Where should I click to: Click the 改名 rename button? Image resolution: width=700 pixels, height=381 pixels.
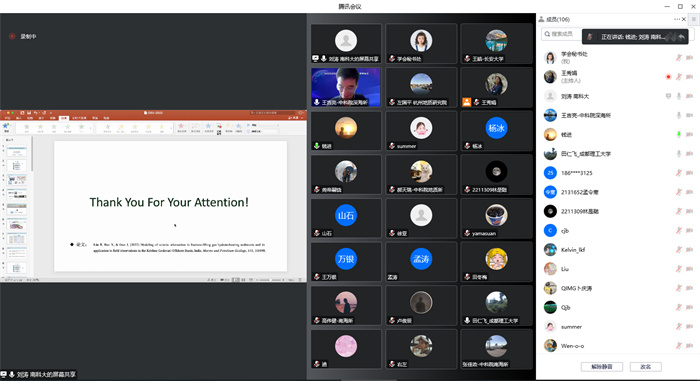[645, 367]
